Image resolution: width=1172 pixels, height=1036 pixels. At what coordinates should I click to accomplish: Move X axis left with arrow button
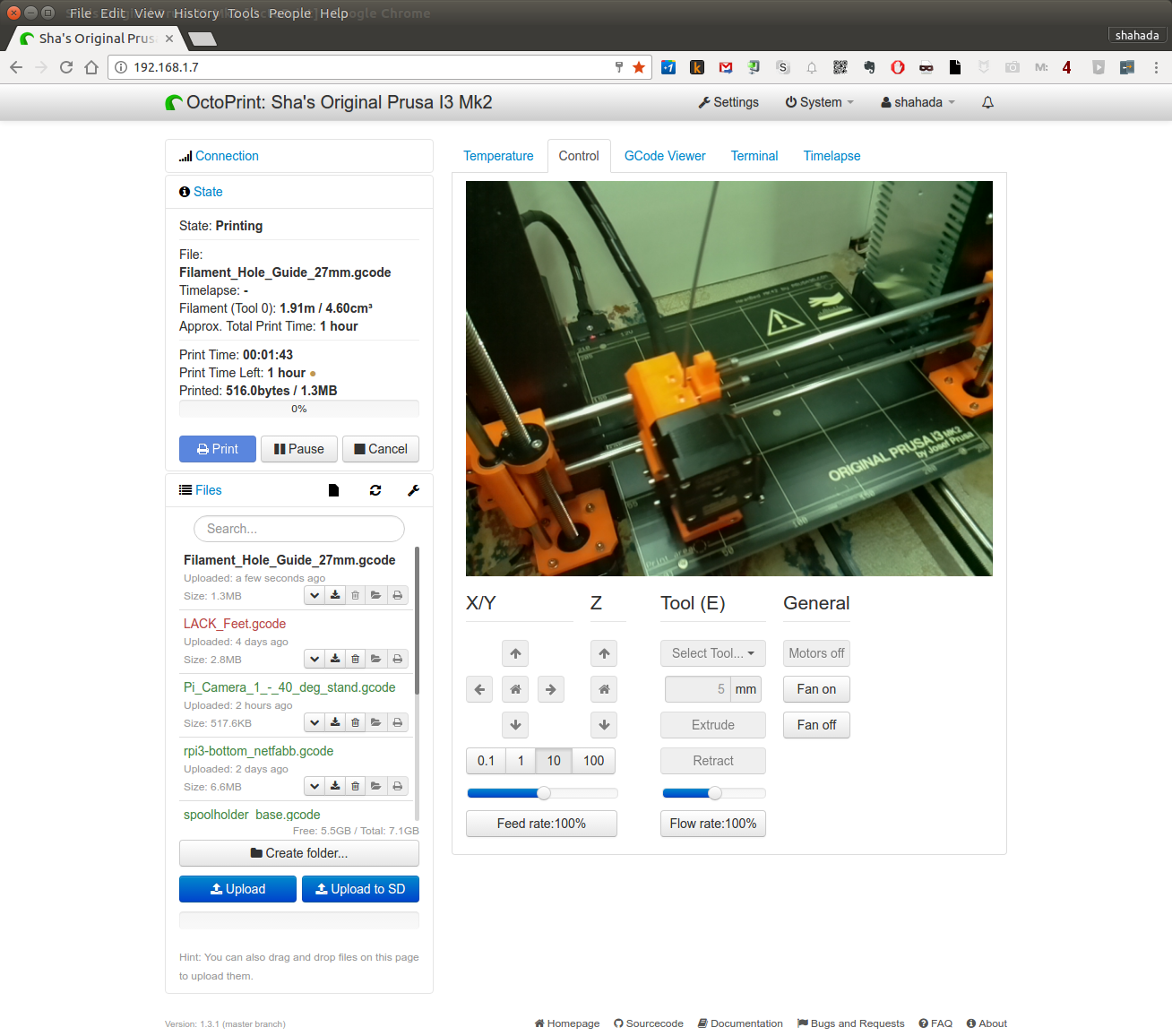(479, 689)
